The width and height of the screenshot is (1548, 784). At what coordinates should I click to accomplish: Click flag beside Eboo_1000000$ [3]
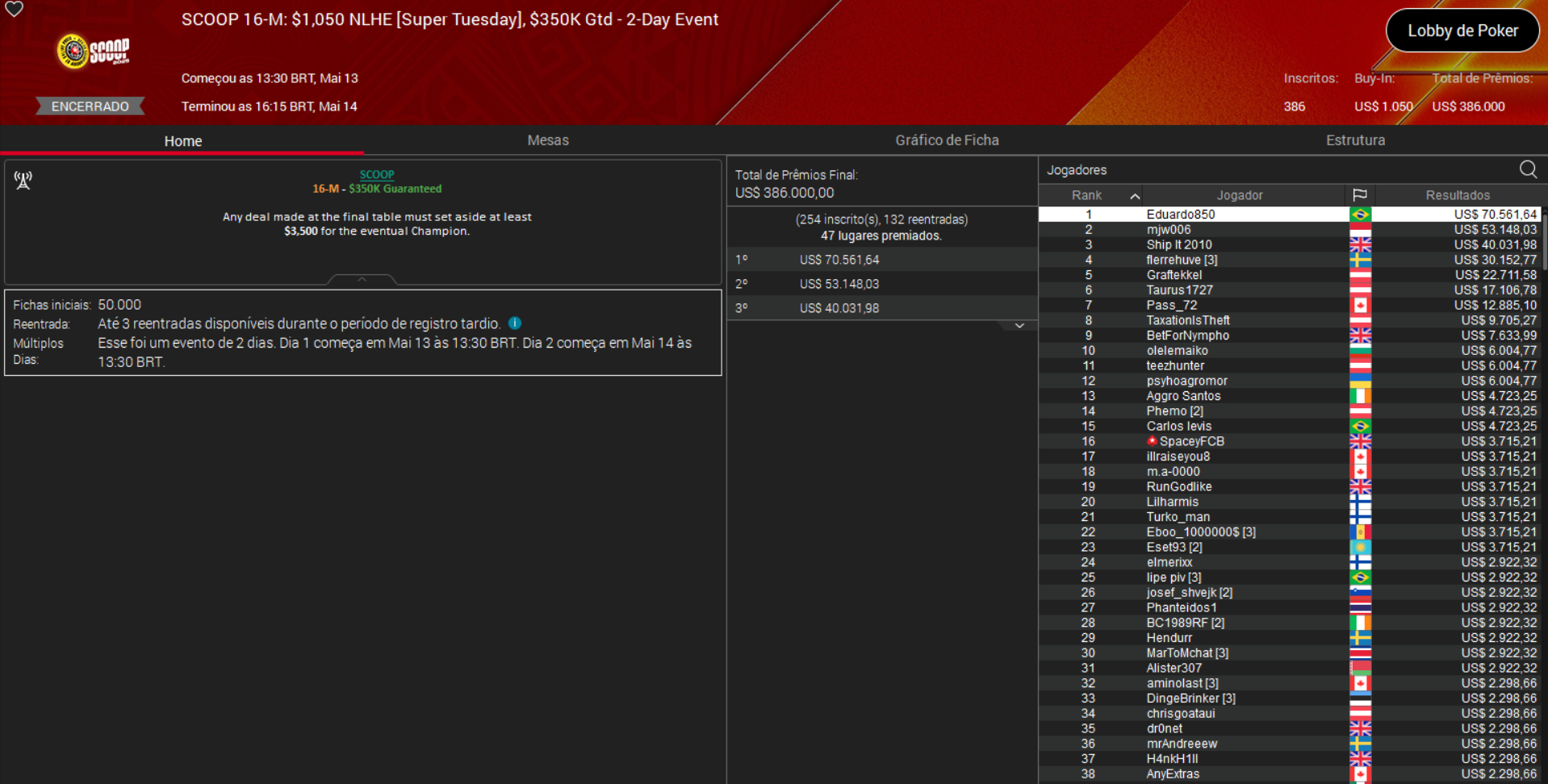click(1360, 532)
